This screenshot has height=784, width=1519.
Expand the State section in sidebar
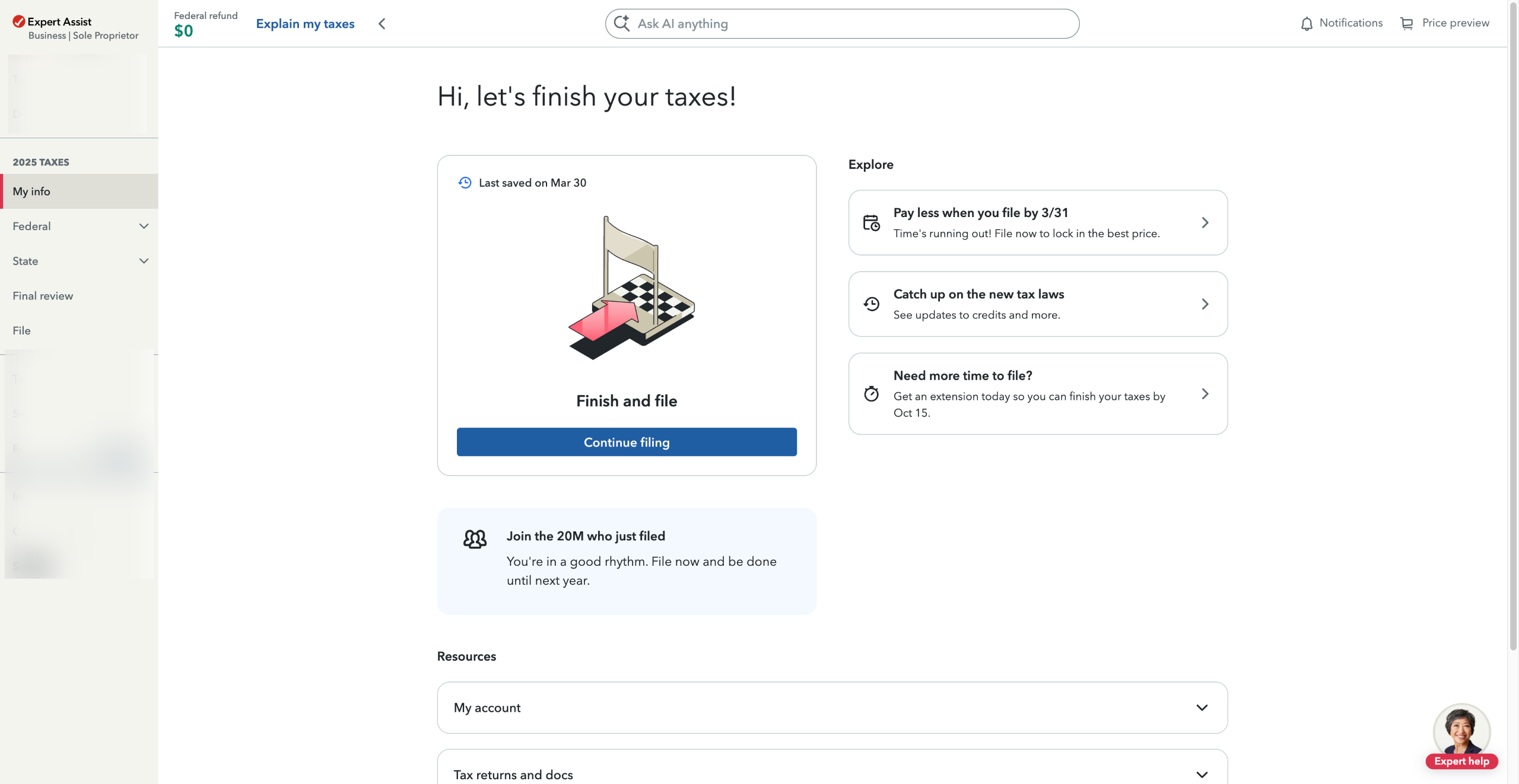[x=144, y=261]
